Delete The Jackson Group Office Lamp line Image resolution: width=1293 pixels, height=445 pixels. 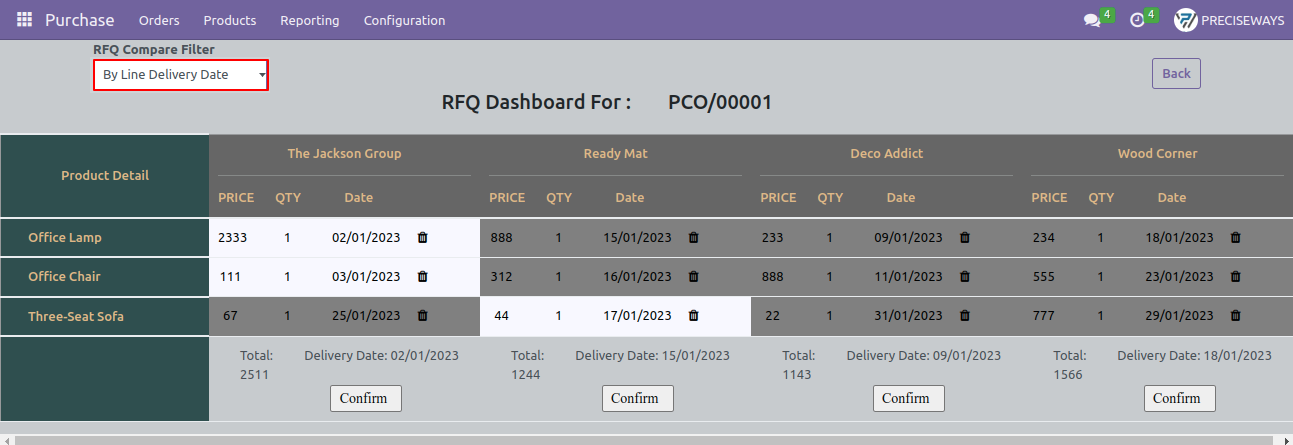pos(422,238)
